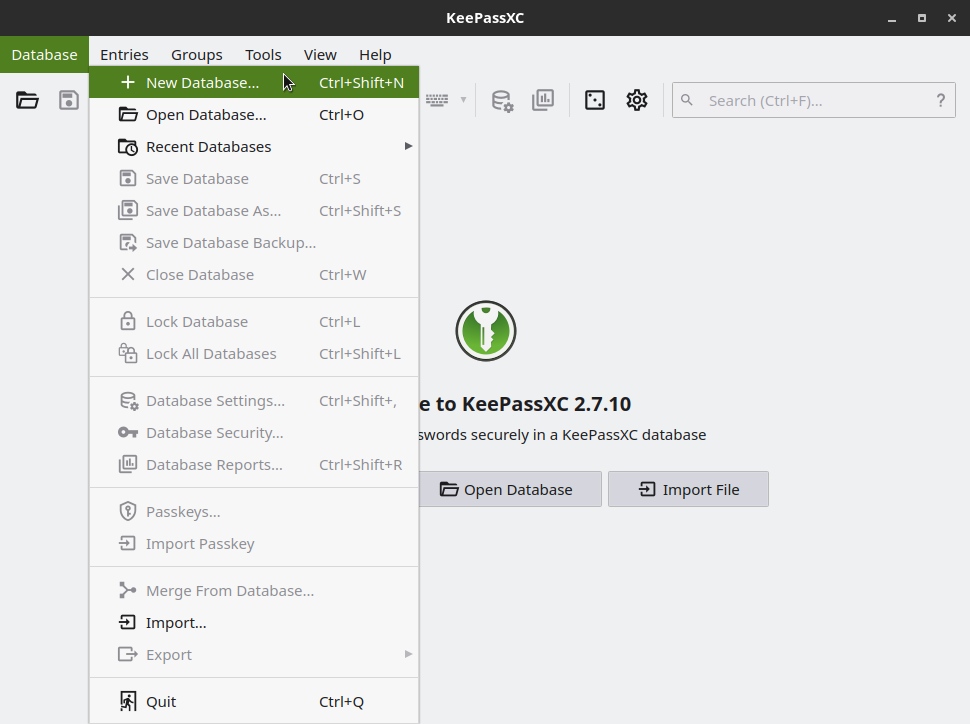Choose Lock All Databases menu entry

(x=254, y=354)
